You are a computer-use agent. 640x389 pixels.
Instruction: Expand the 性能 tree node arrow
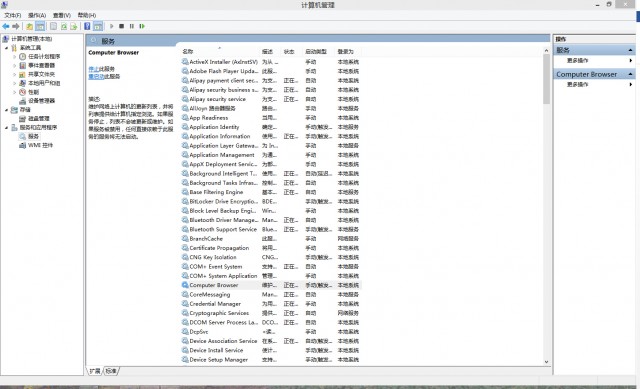coord(15,92)
